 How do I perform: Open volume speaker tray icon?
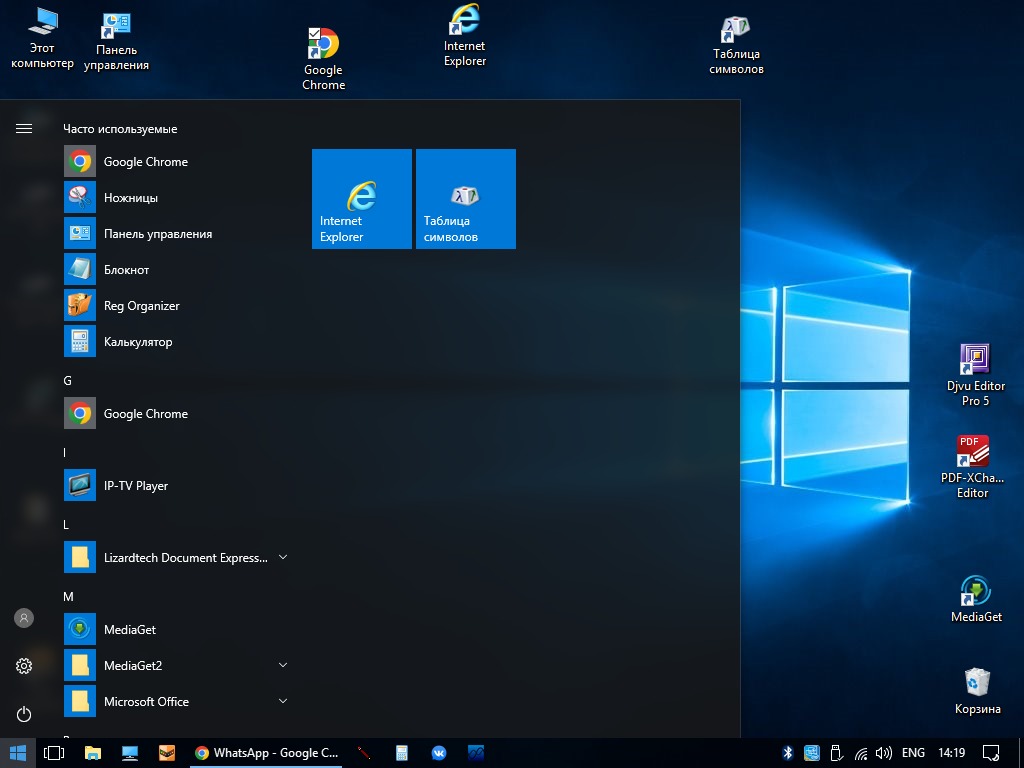[884, 753]
